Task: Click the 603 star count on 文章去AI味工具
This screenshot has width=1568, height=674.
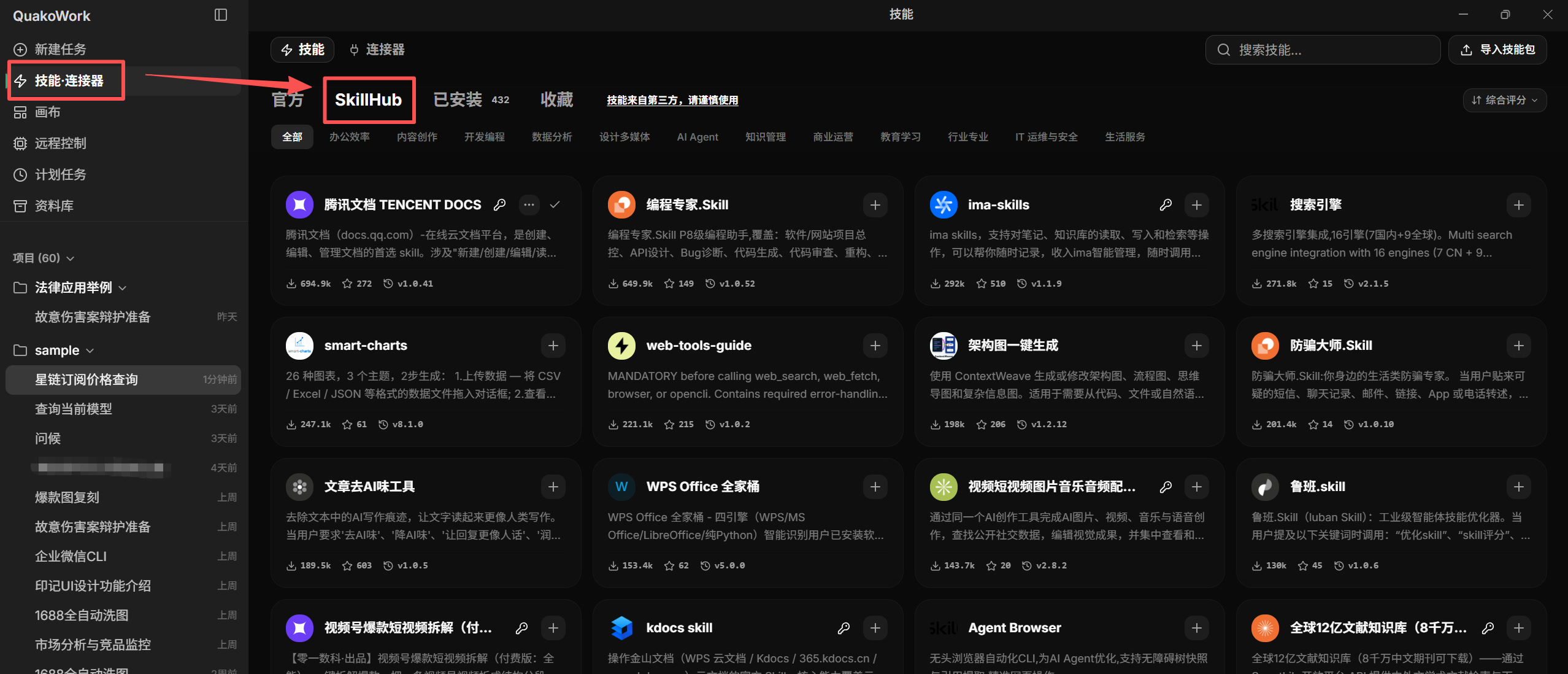Action: (x=357, y=566)
